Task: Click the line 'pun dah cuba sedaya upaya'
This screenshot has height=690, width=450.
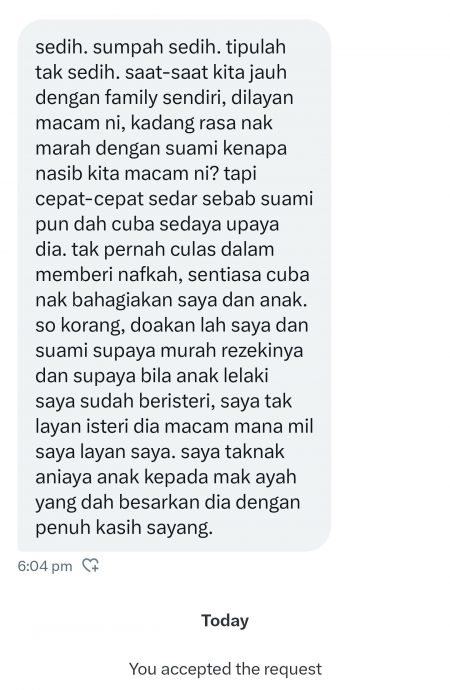Action: (x=157, y=224)
